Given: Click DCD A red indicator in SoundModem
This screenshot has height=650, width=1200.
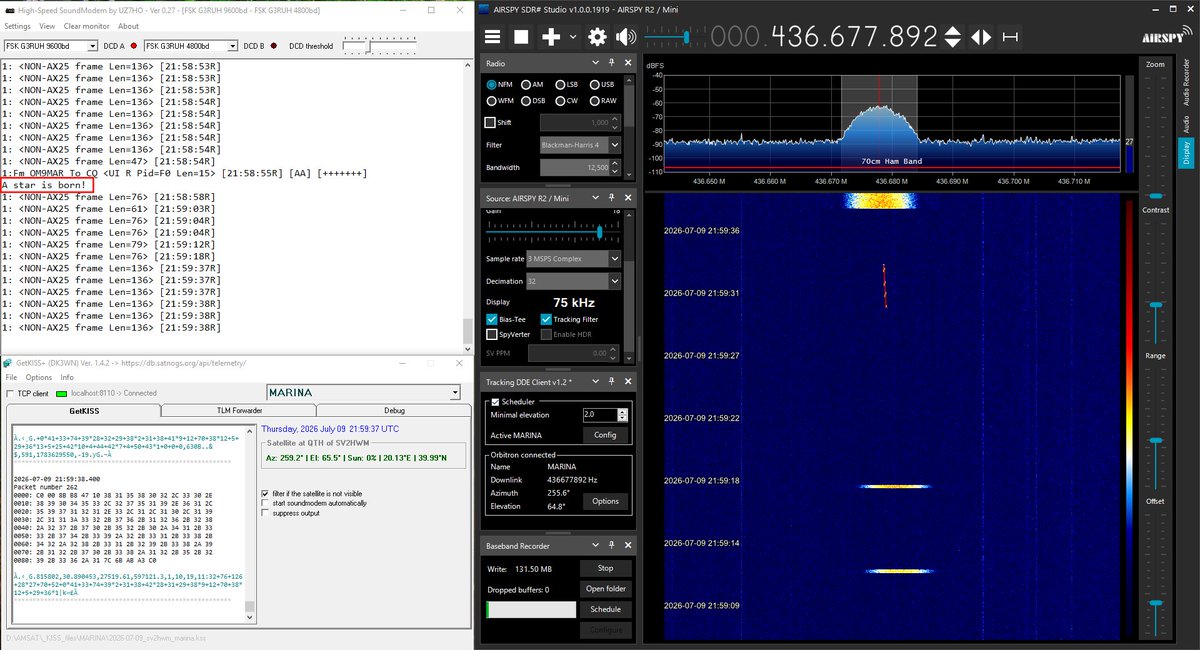Looking at the screenshot, I should (x=133, y=46).
